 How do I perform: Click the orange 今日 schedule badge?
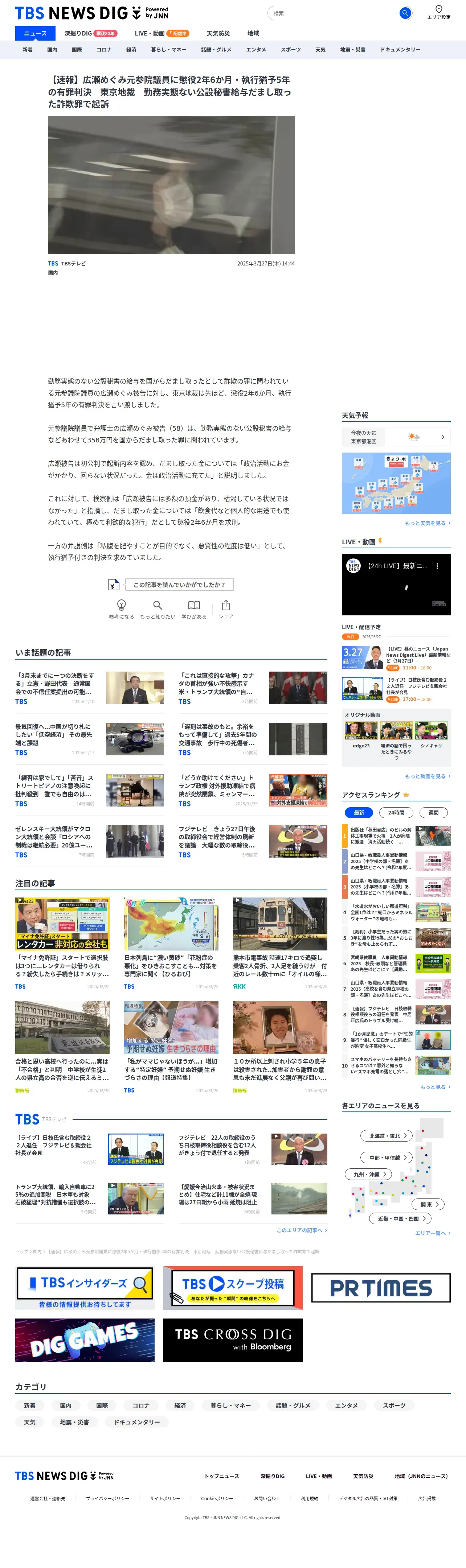[x=350, y=637]
